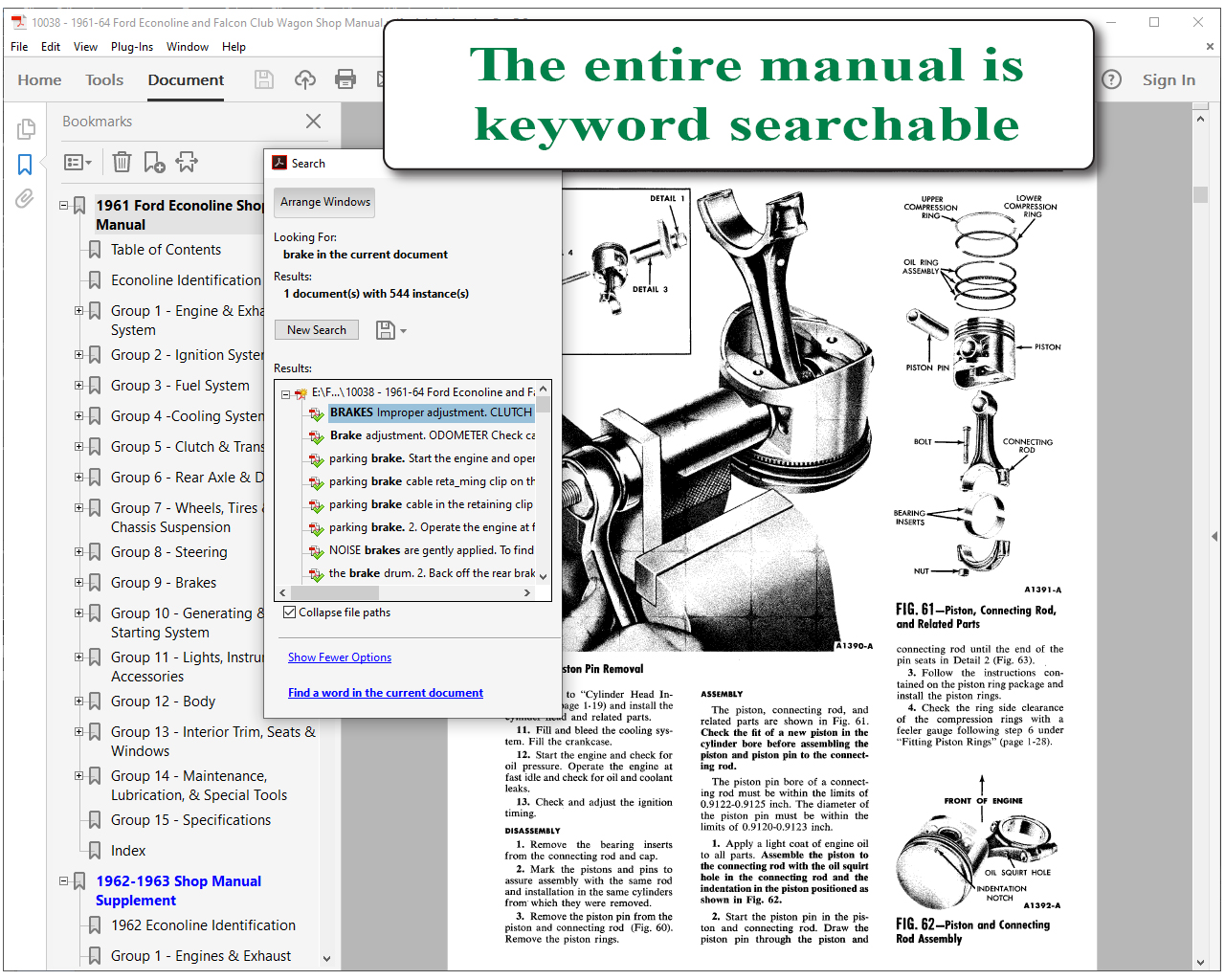Screen dimensions: 1225x980
Task: Click bookmarks panel scroll down arrow
Action: click(326, 959)
